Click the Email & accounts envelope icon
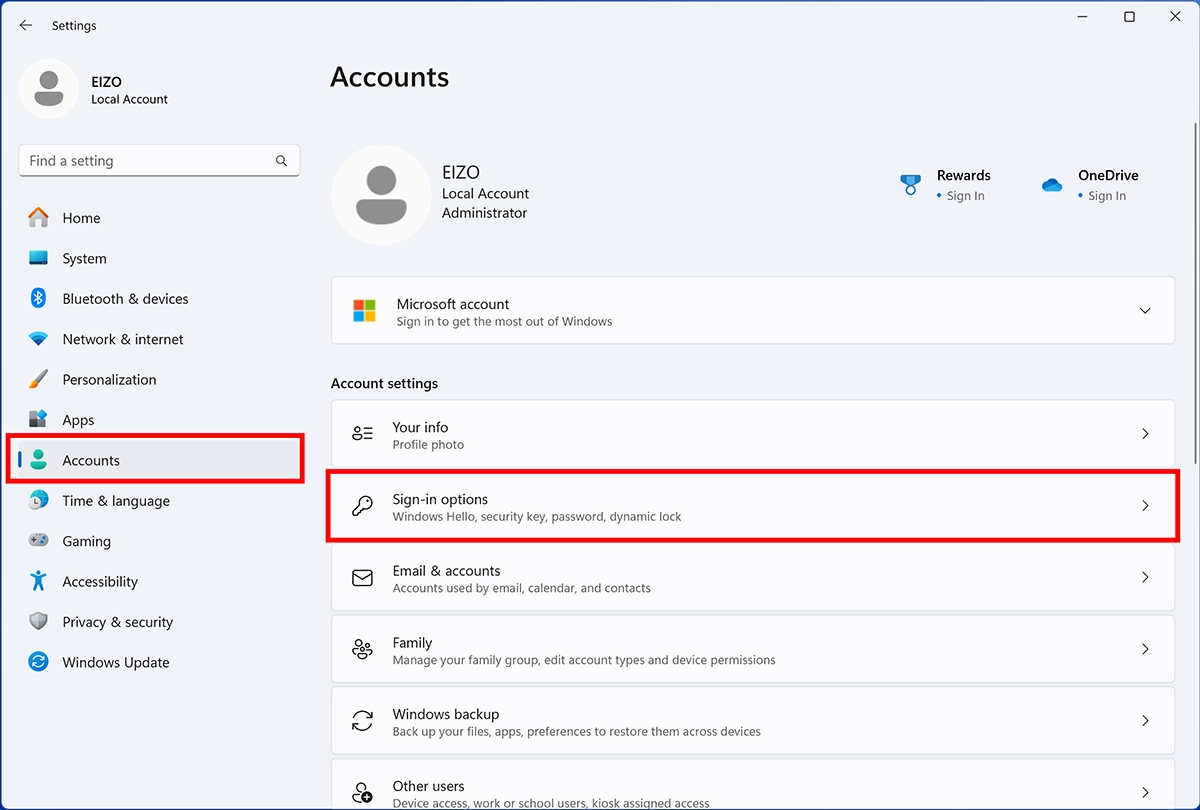 pos(362,578)
